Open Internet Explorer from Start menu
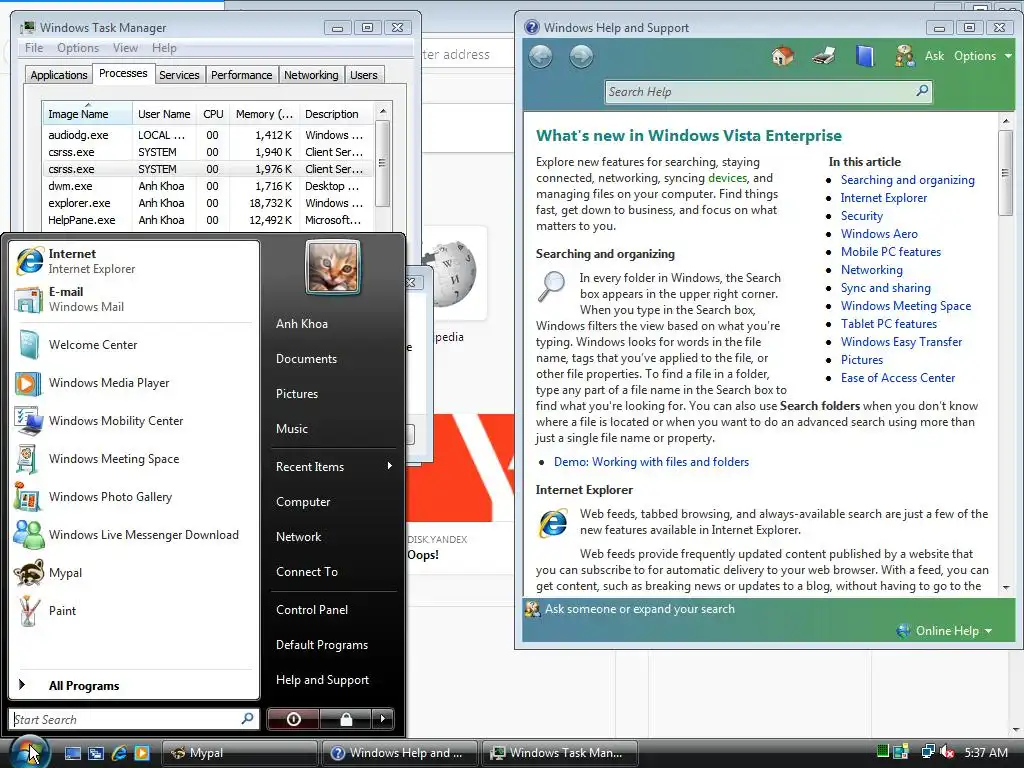 [x=135, y=261]
